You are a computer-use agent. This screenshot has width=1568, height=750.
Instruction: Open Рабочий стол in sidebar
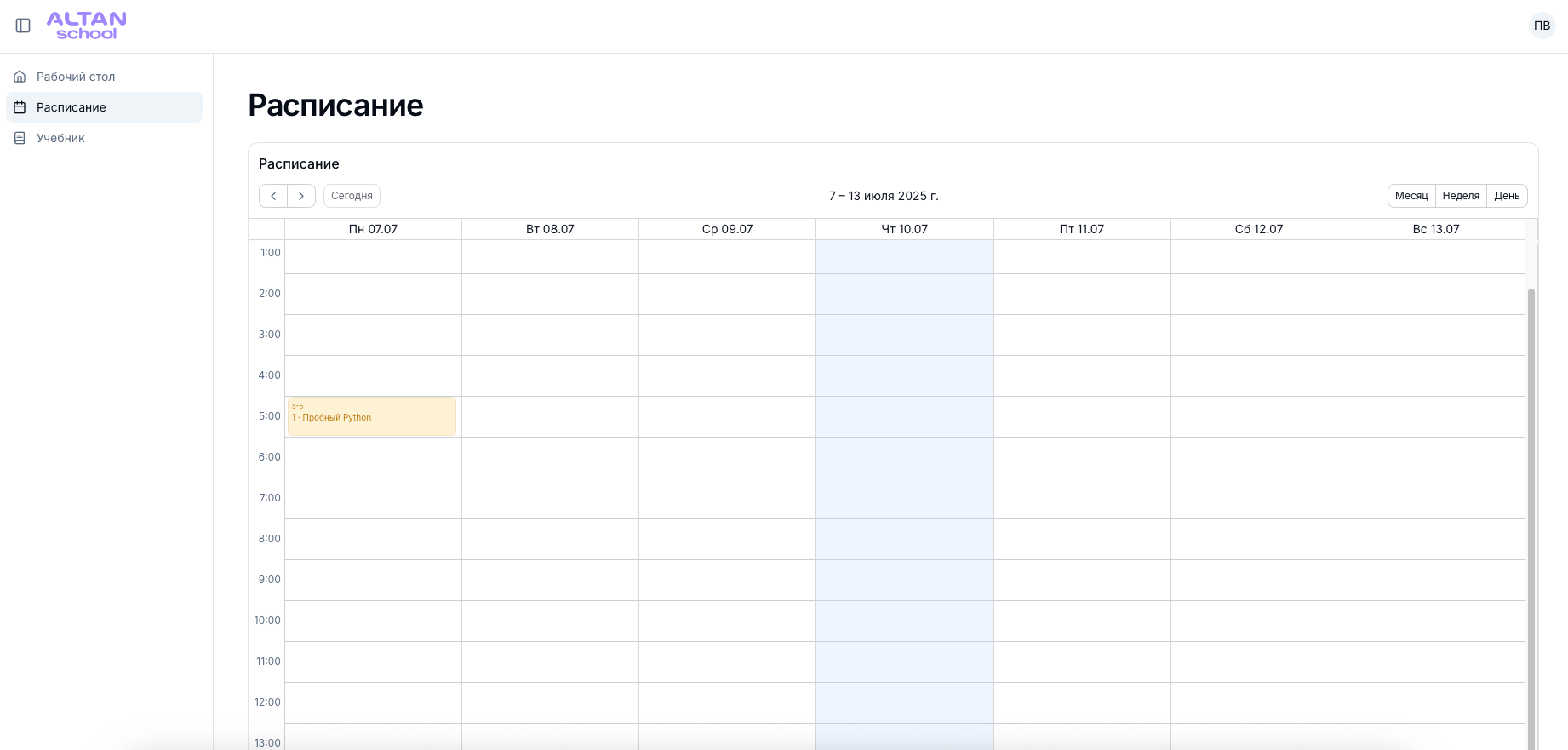tap(76, 77)
